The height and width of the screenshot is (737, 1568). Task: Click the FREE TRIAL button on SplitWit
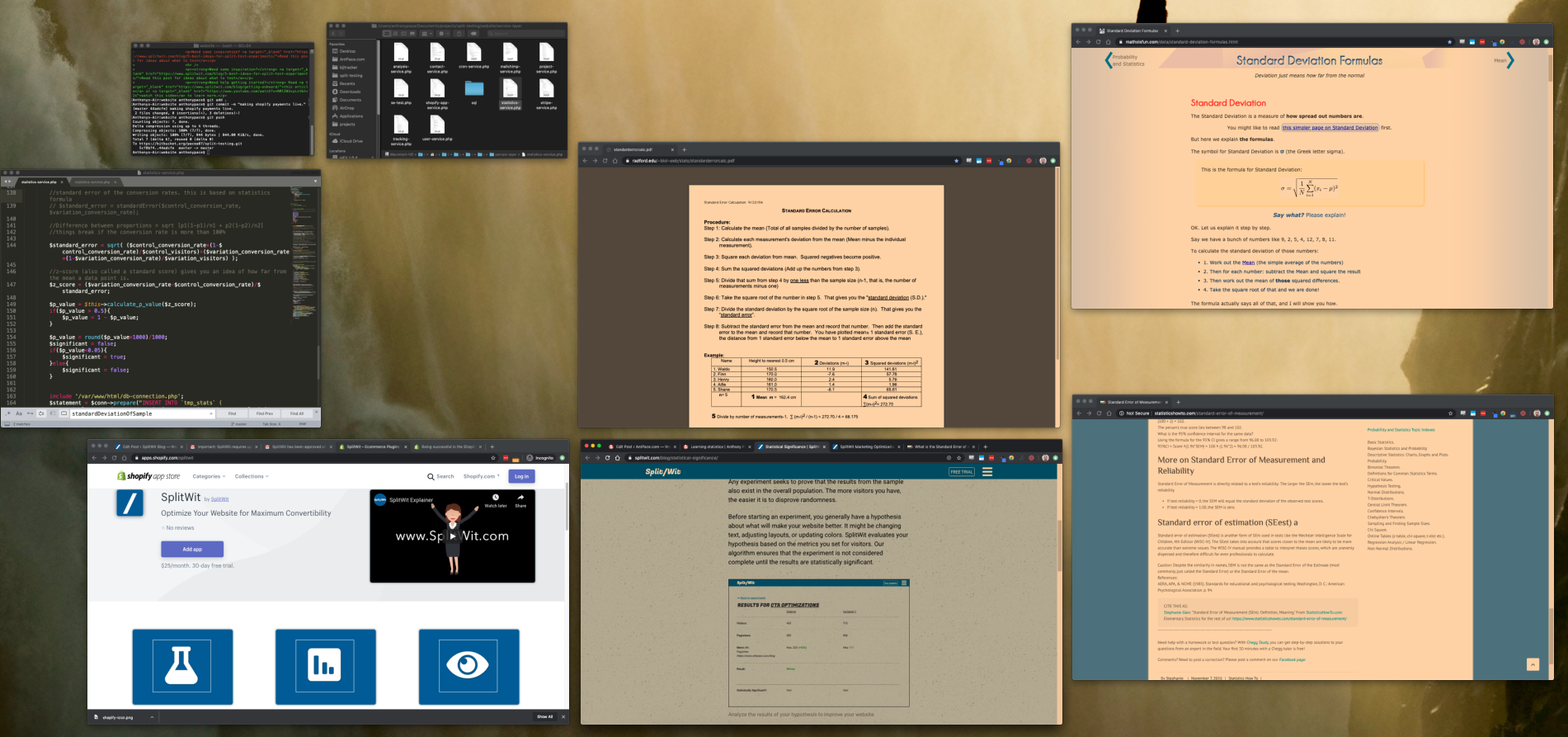tap(962, 472)
